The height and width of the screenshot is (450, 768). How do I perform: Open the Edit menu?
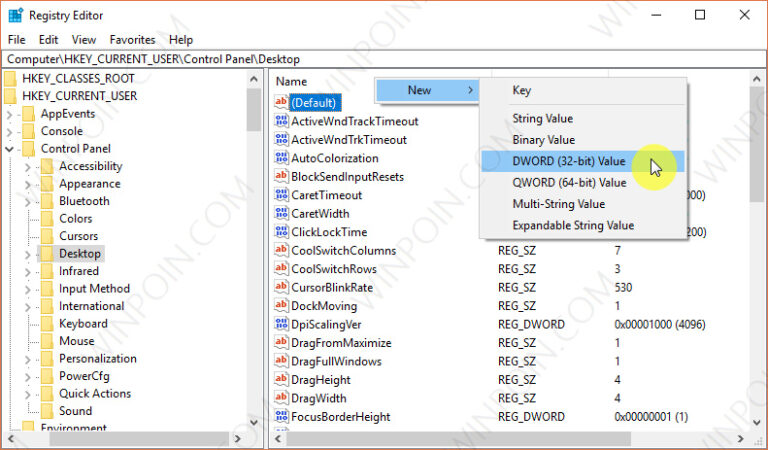[48, 40]
